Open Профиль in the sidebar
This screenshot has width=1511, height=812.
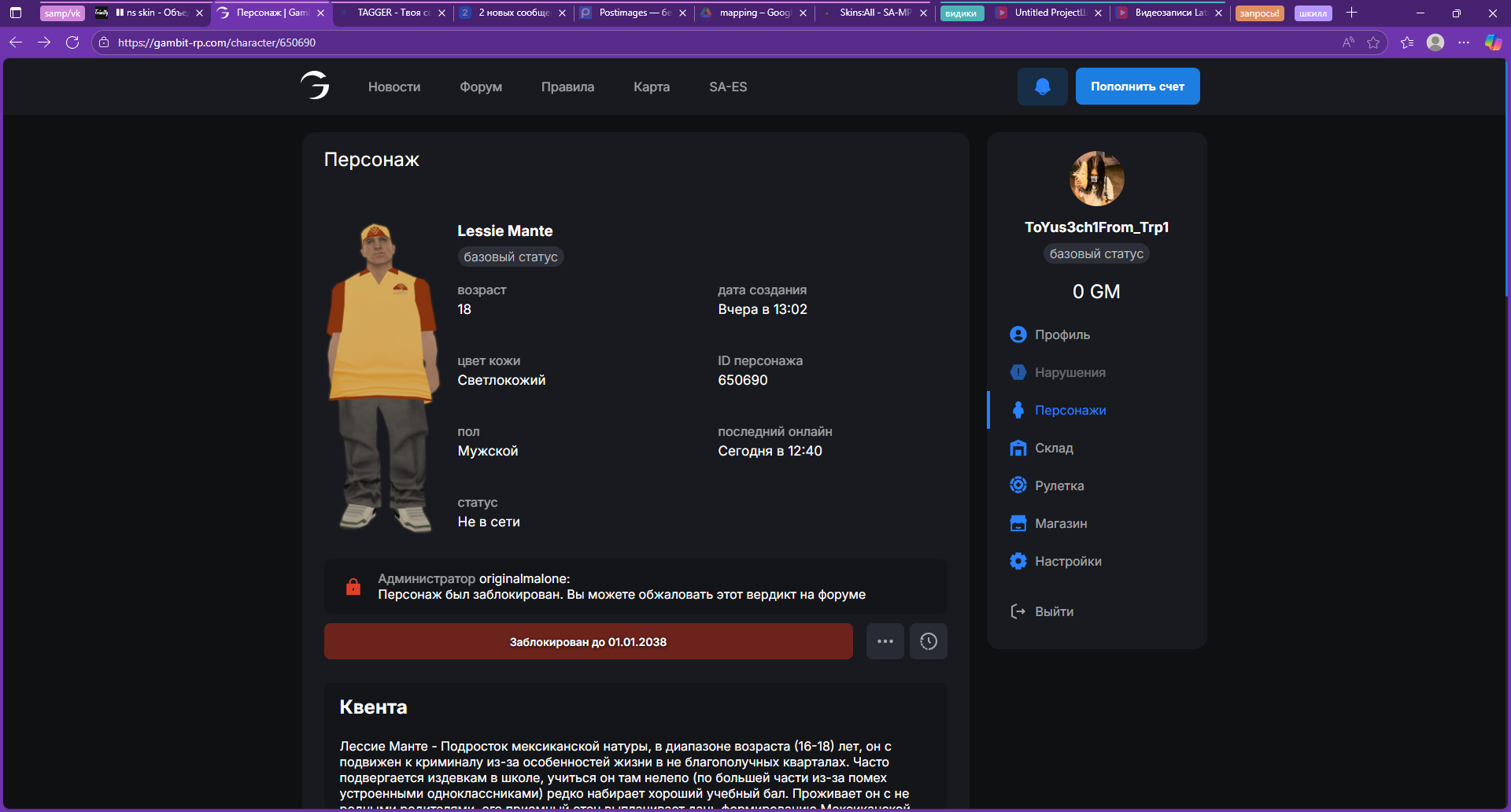(x=1062, y=334)
